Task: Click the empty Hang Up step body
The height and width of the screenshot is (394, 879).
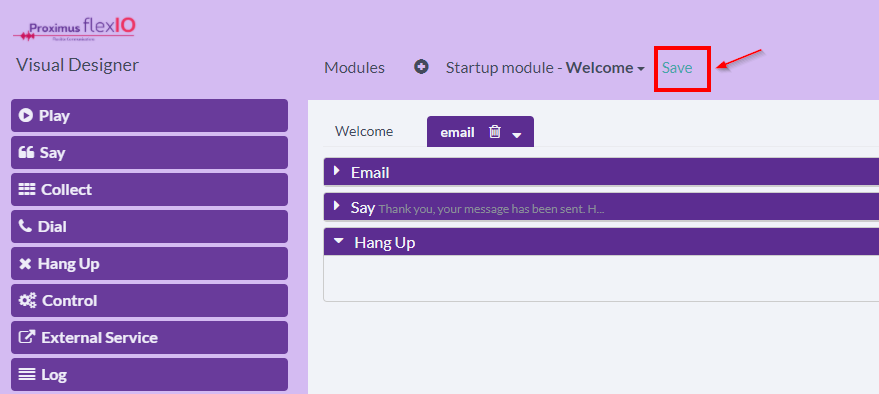Action: click(601, 278)
